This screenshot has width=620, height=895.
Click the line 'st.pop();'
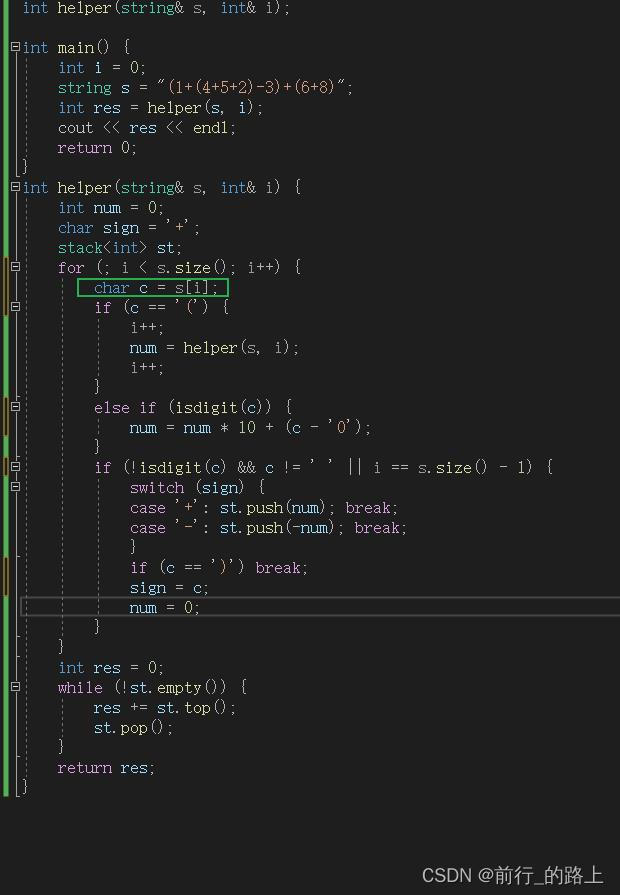(133, 728)
